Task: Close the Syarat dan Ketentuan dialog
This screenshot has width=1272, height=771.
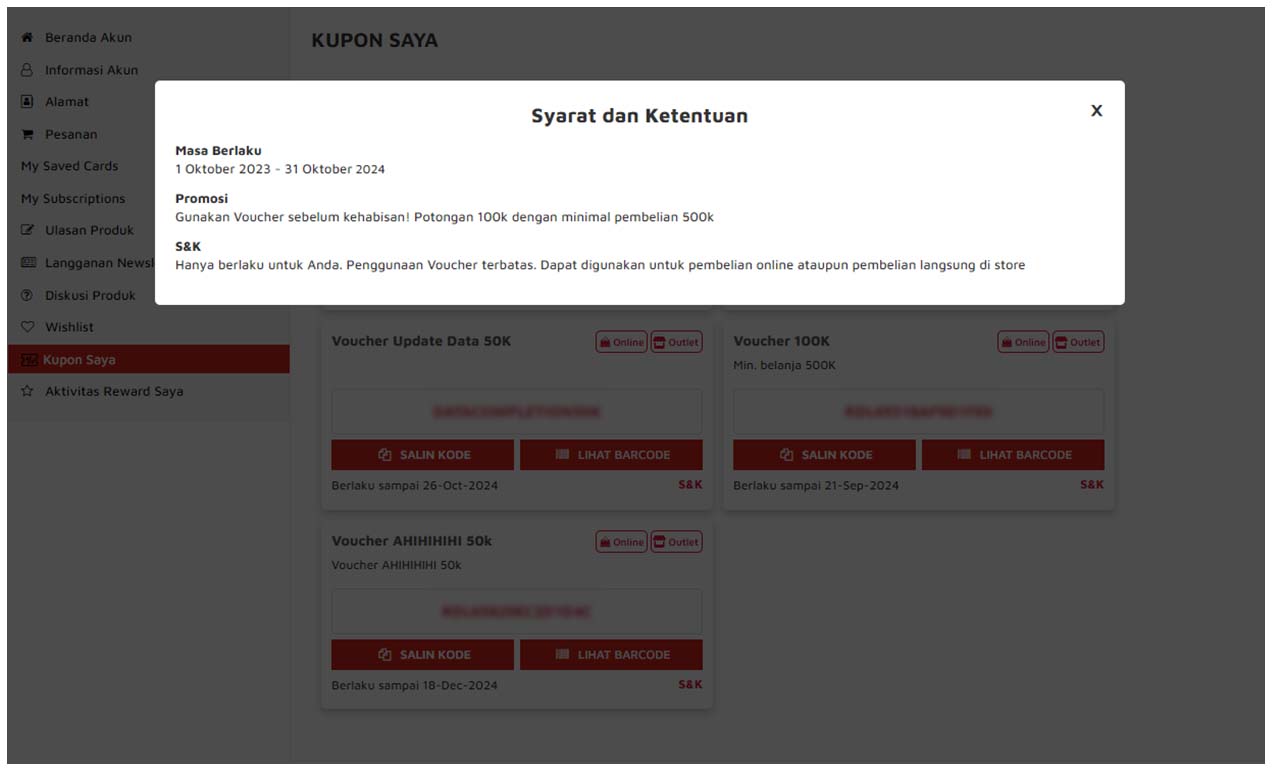Action: (x=1096, y=111)
